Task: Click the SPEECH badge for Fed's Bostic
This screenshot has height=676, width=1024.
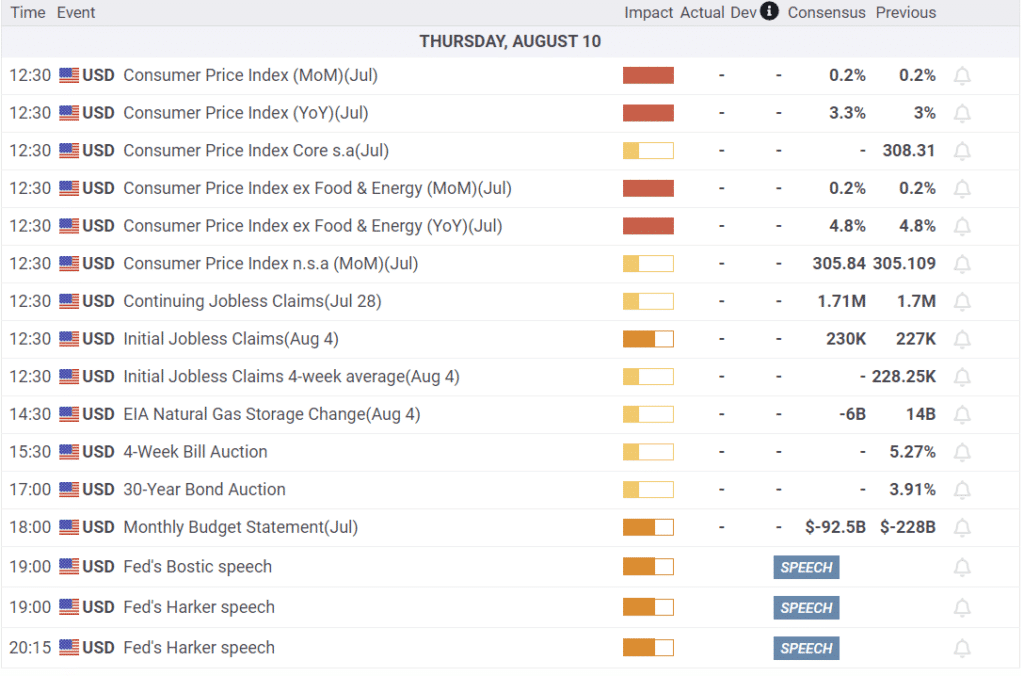Action: (806, 566)
